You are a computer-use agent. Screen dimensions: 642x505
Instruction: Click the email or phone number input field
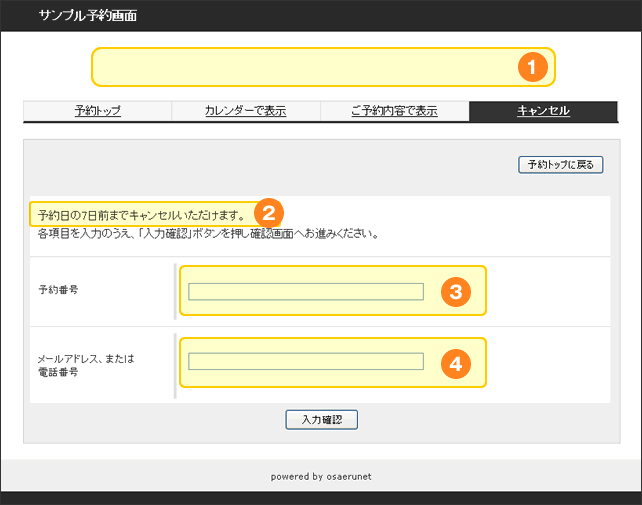pos(306,361)
